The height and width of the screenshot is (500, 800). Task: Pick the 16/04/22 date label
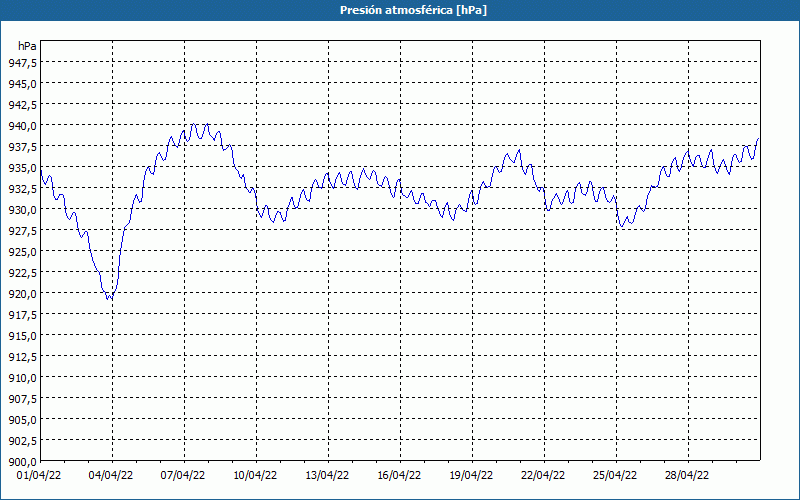(x=399, y=476)
